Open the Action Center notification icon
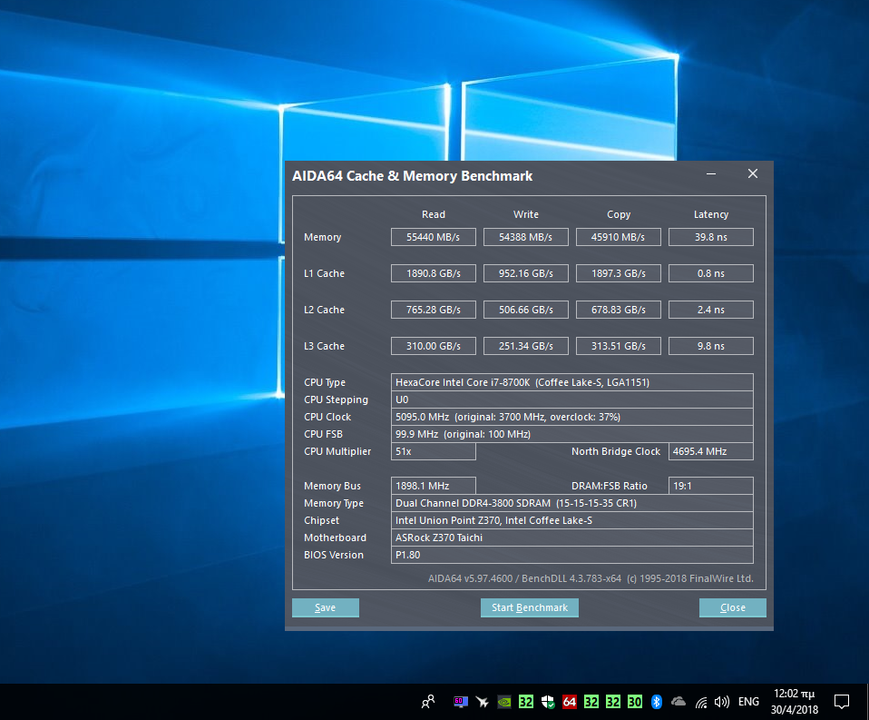Image resolution: width=869 pixels, height=720 pixels. point(841,702)
